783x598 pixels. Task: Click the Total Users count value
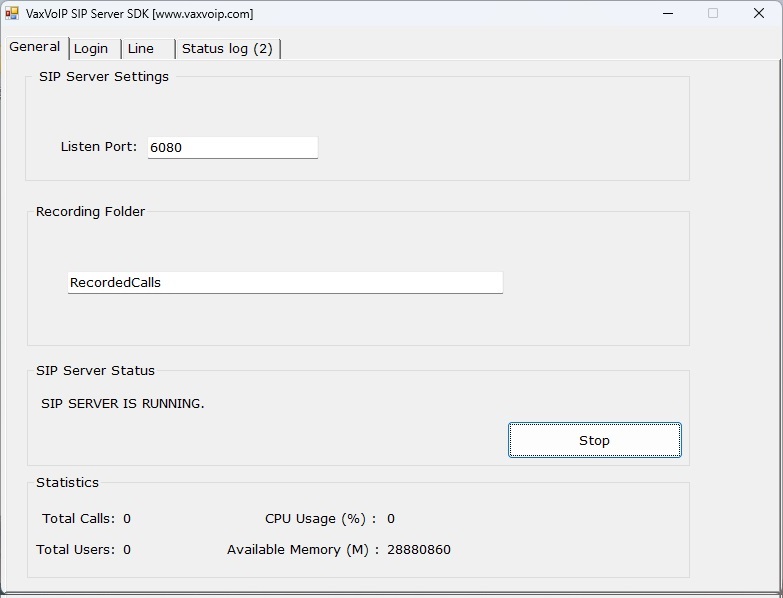point(127,550)
